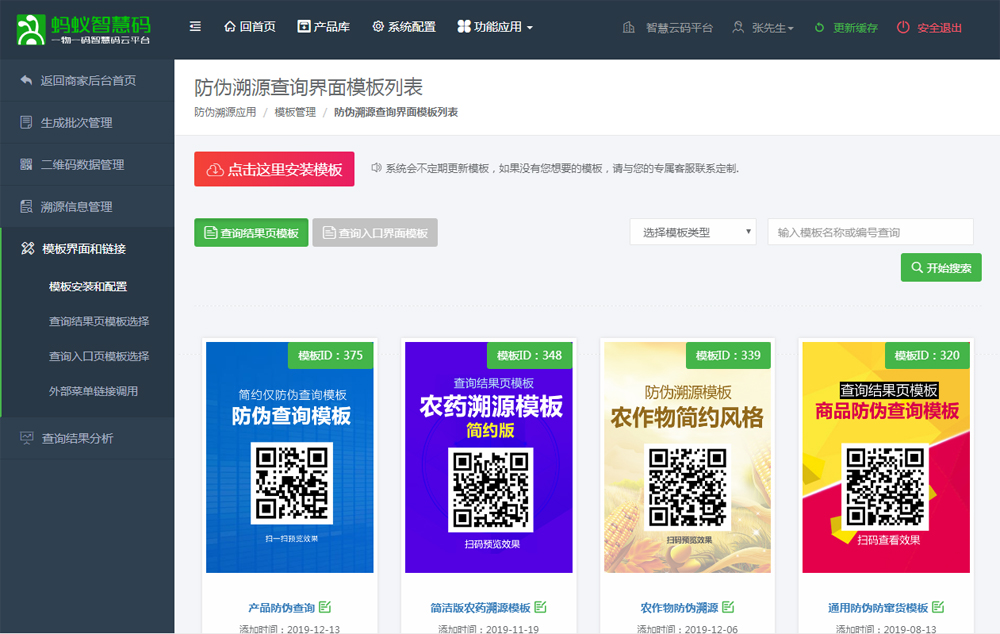
Task: Open the 产品防伪查询 template title link
Action: [x=282, y=608]
